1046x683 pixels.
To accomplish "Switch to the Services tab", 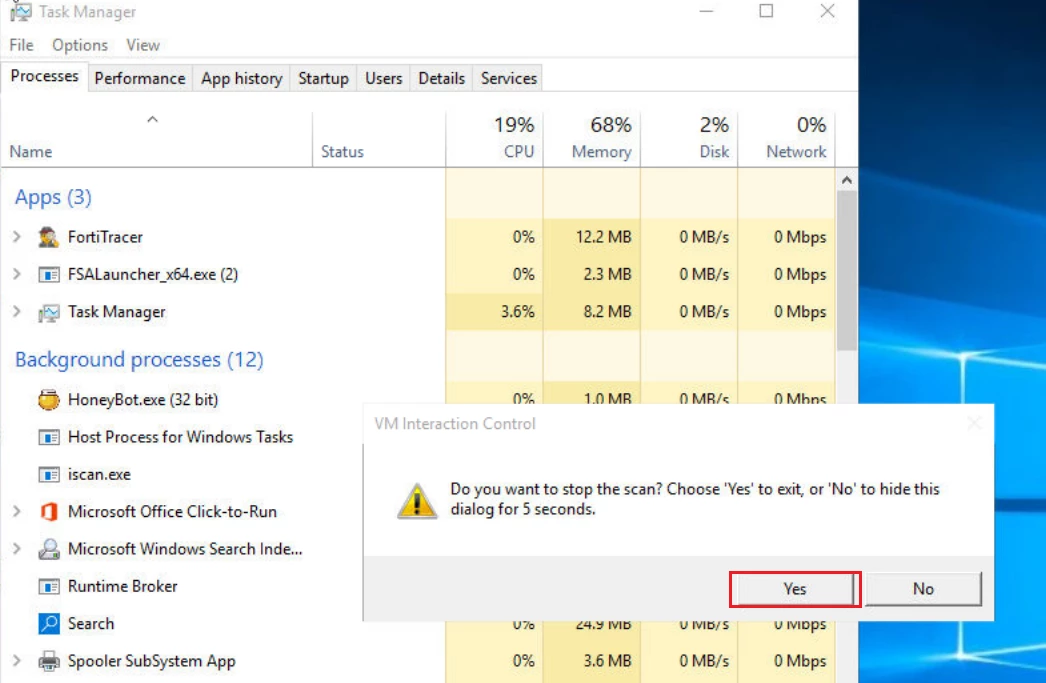I will (509, 78).
